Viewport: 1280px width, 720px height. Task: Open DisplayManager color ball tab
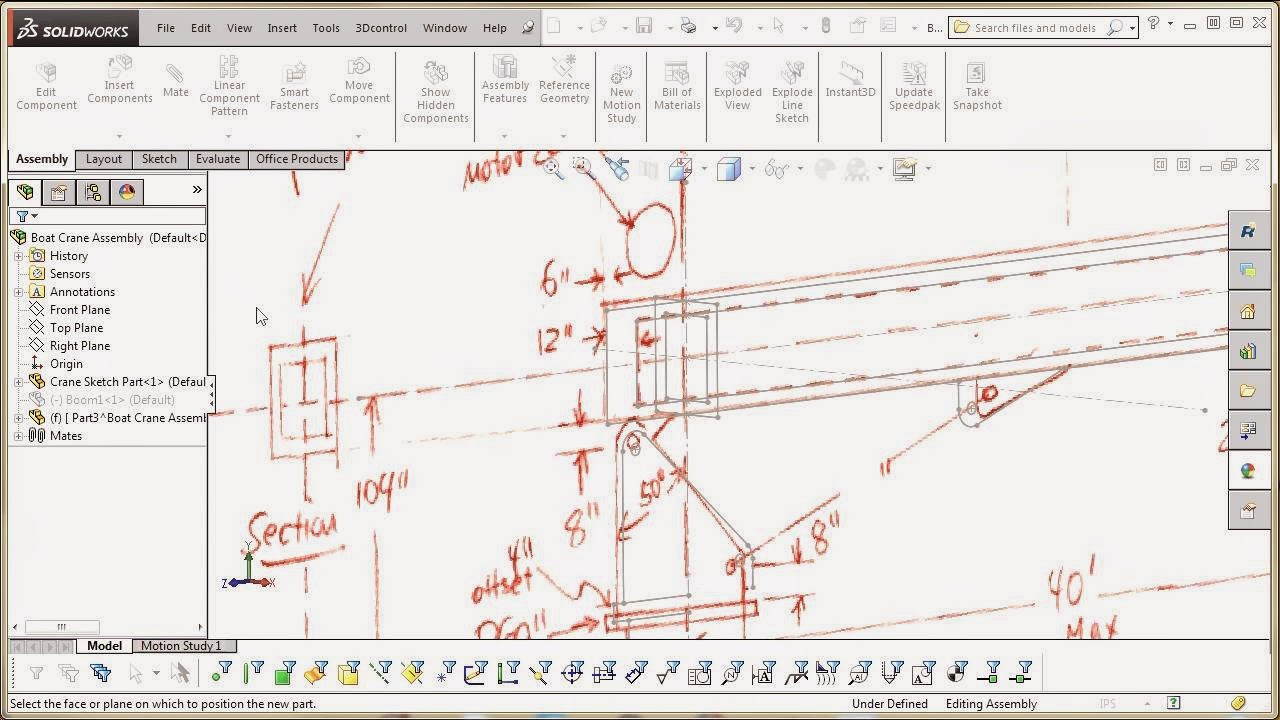(127, 192)
